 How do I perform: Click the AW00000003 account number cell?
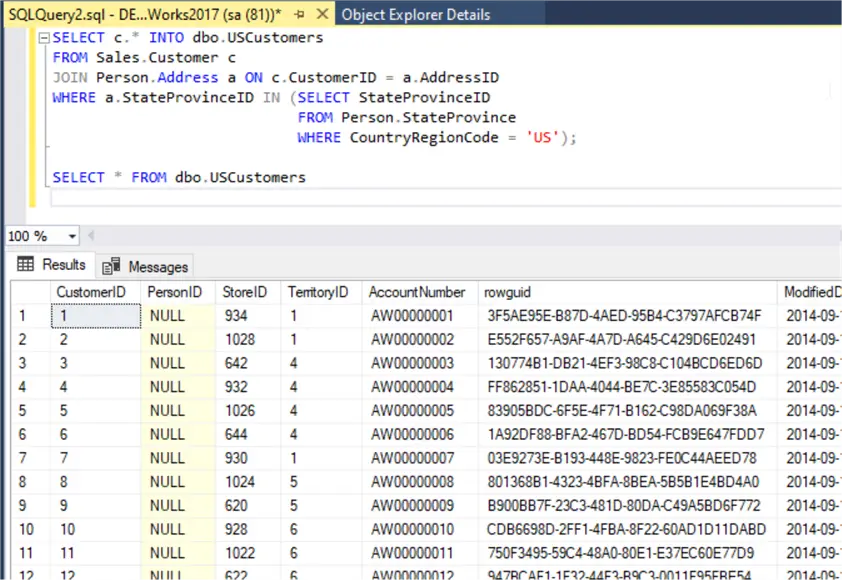point(412,363)
